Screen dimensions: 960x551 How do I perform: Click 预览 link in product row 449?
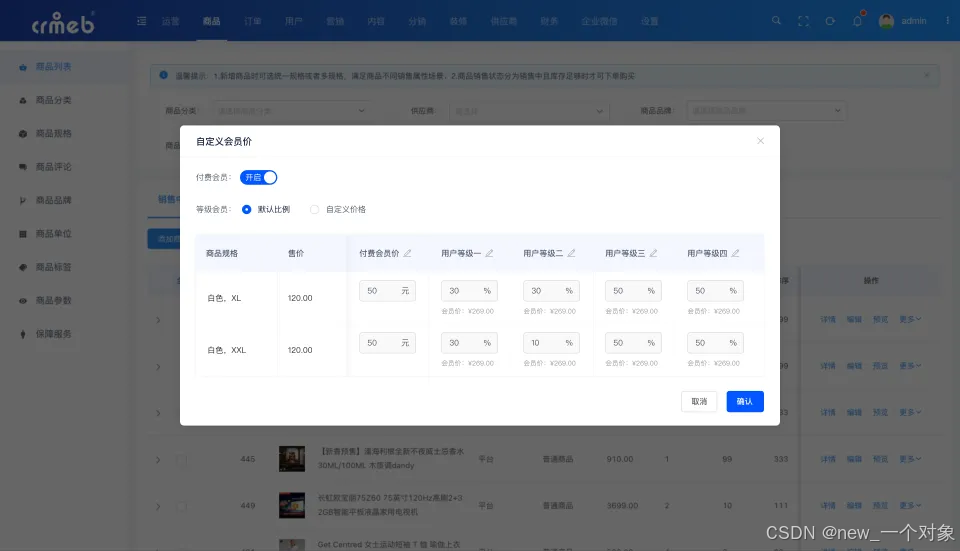[880, 506]
